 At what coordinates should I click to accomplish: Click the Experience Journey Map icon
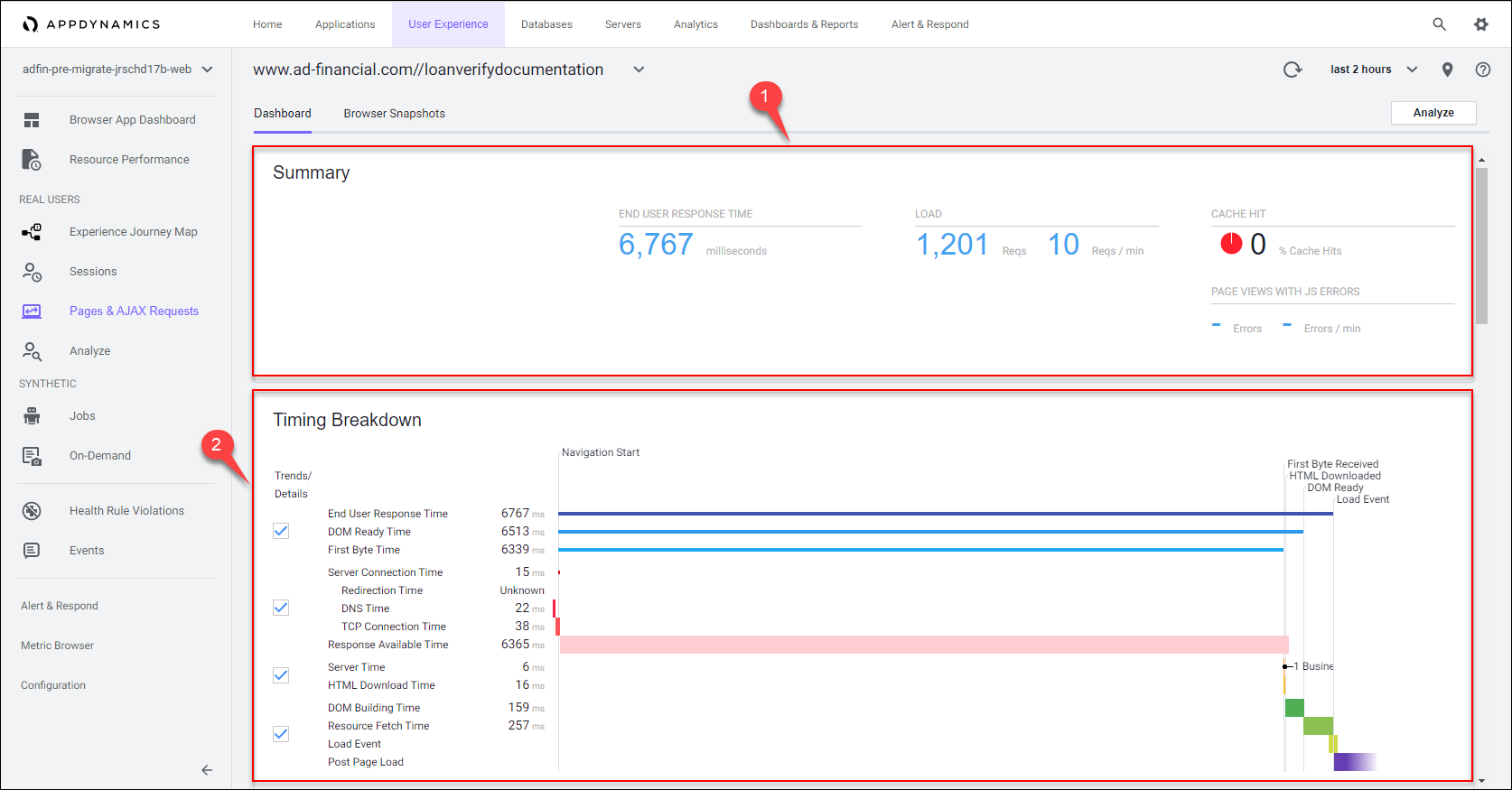[32, 232]
